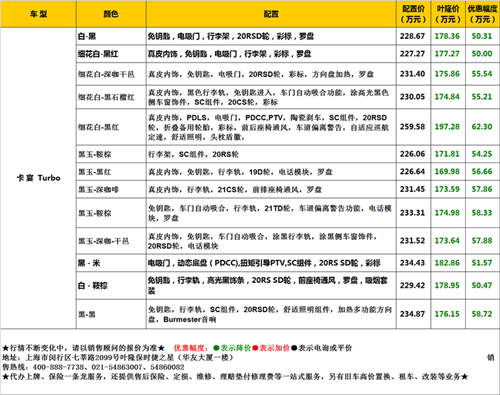Select the 178.36 dealer price
Image resolution: width=500 pixels, height=395 pixels.
448,36
